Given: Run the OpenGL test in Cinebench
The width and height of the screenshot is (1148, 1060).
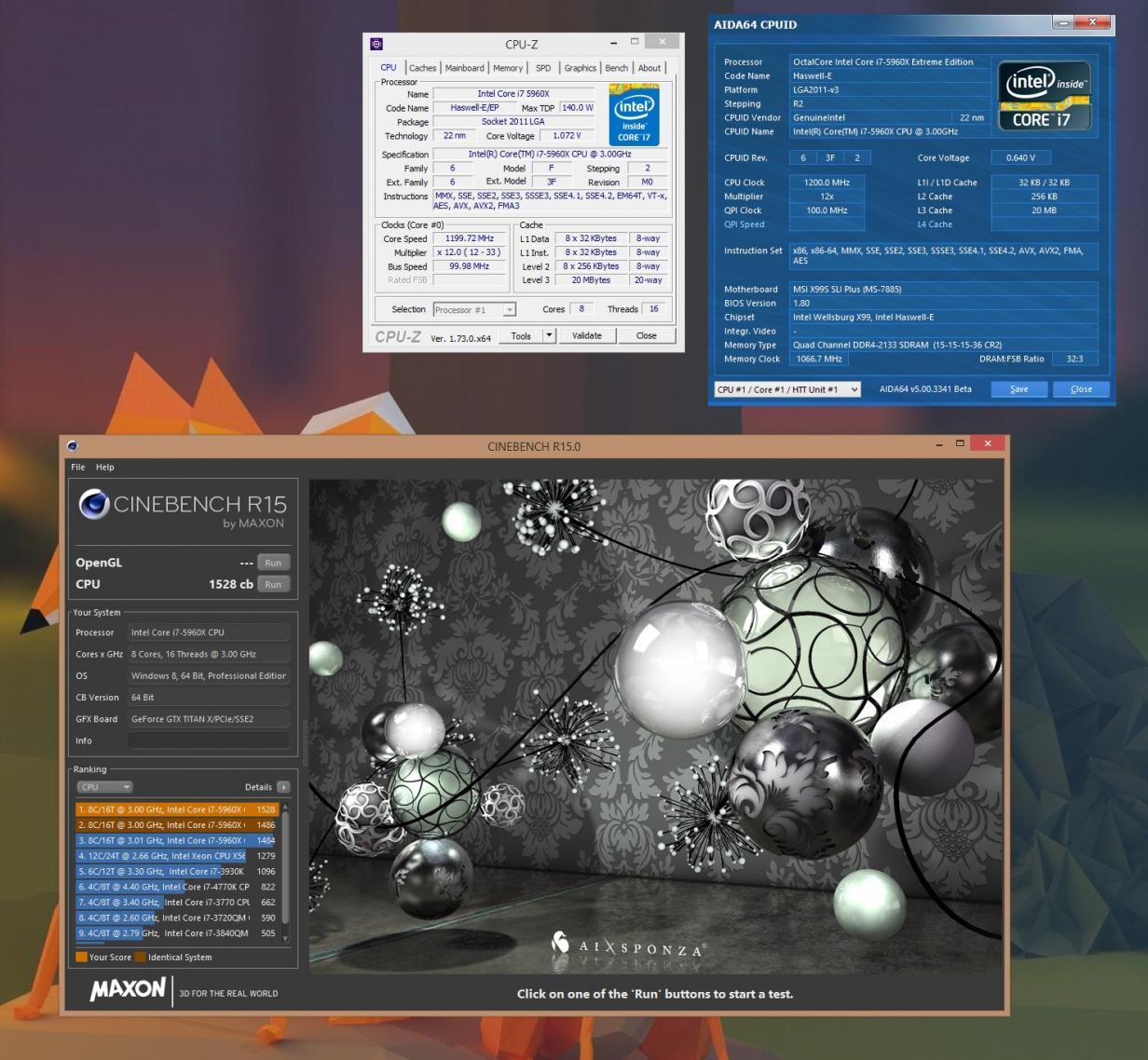Looking at the screenshot, I should 273,563.
